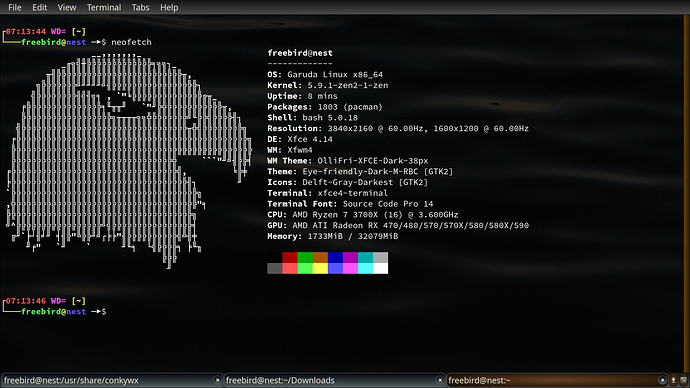The width and height of the screenshot is (690, 388).
Task: Open the View menu
Action: point(66,7)
